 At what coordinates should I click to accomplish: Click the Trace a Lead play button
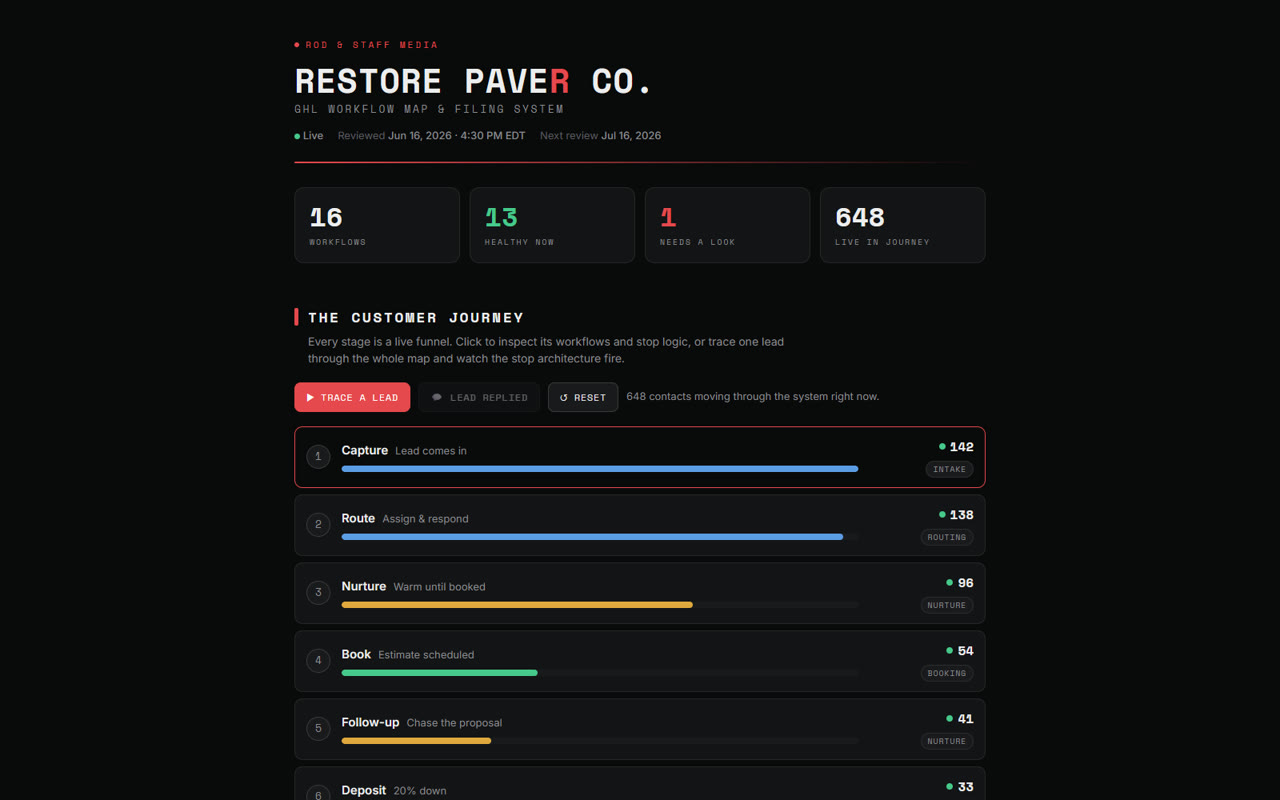(x=352, y=397)
